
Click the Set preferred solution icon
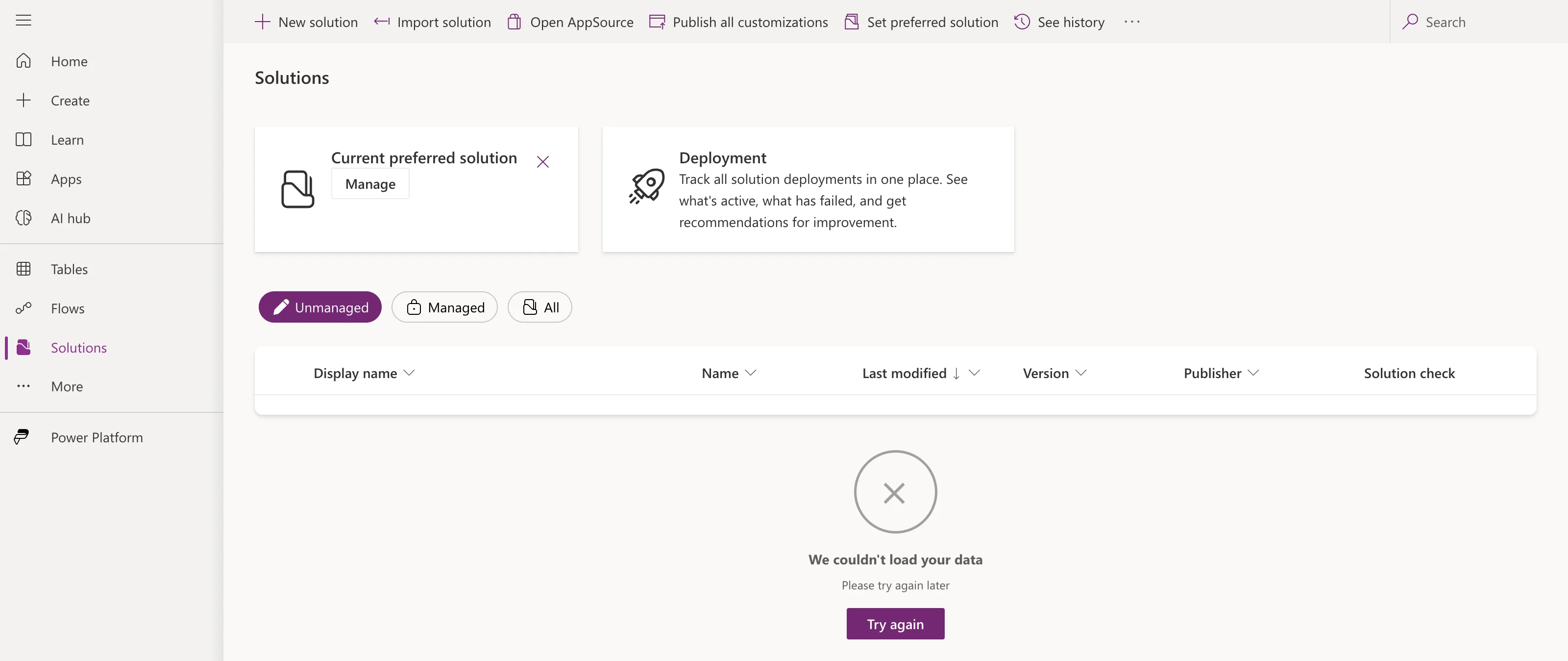[852, 22]
